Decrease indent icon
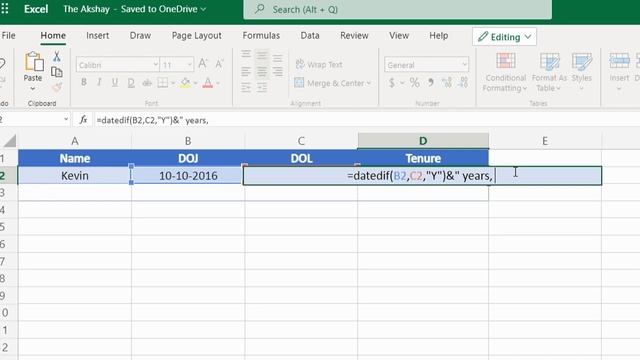 click(246, 87)
